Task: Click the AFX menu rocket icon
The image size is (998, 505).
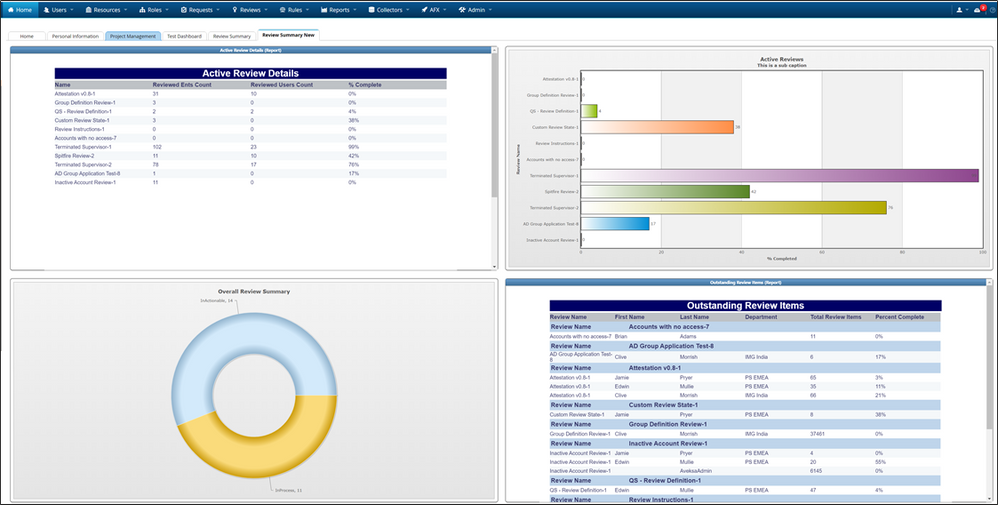Action: pyautogui.click(x=421, y=9)
